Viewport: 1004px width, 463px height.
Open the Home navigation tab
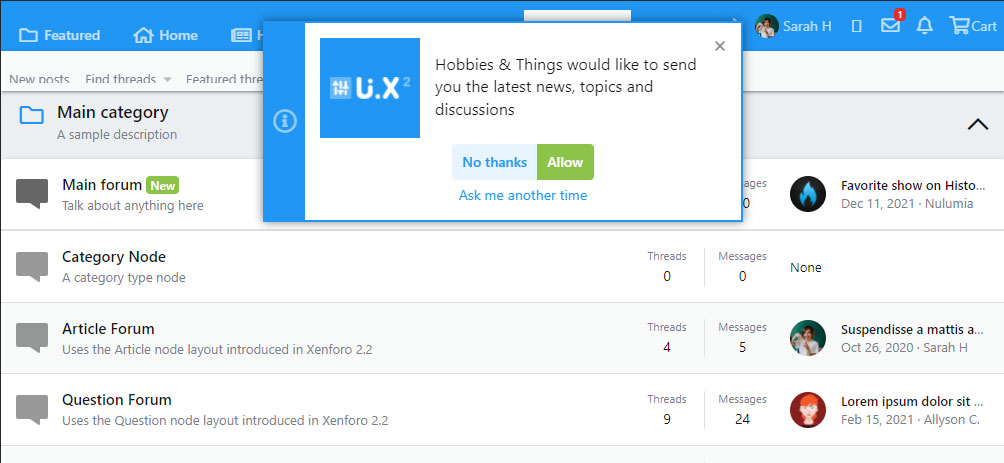[166, 35]
